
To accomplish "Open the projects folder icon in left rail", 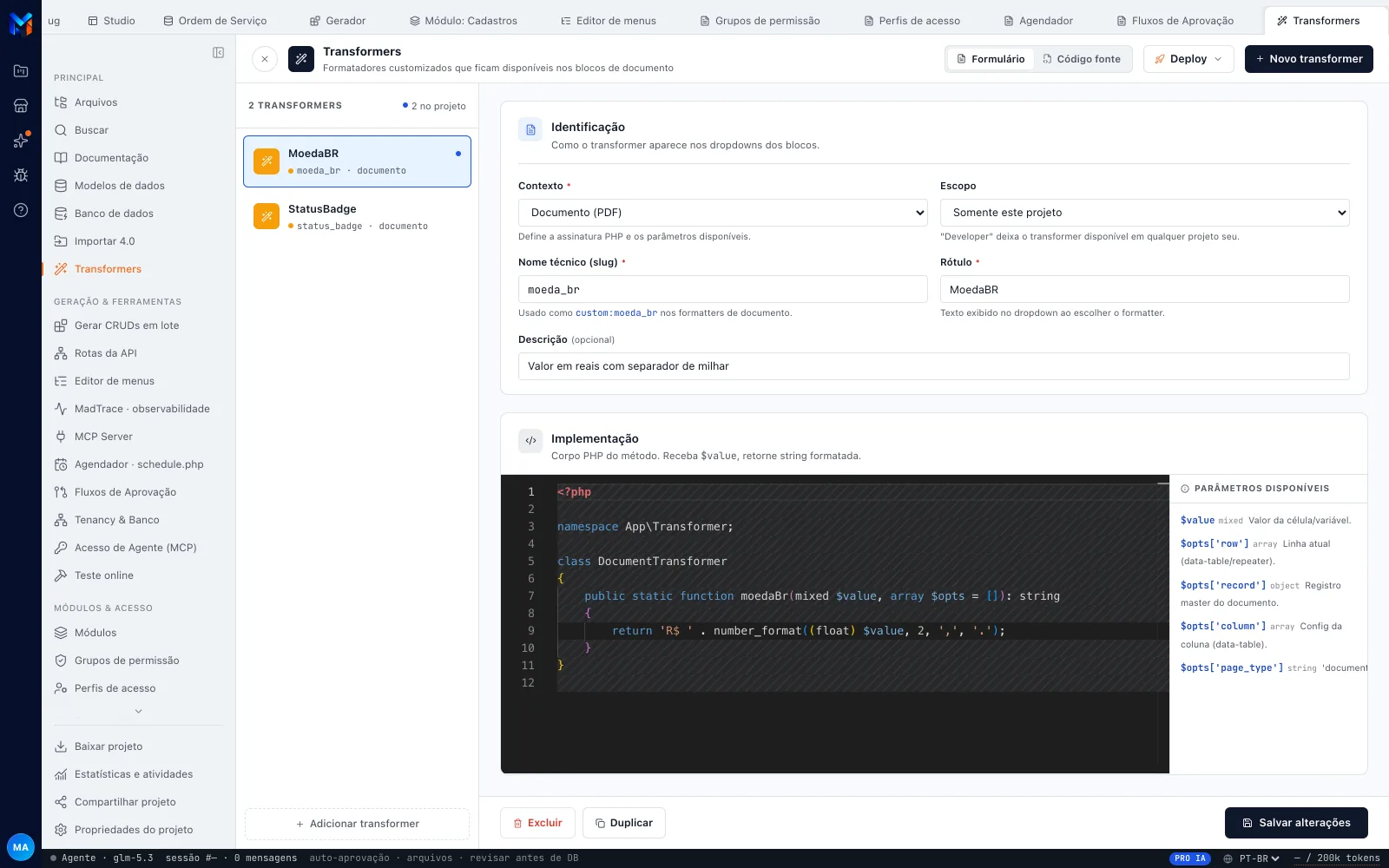I will tap(21, 71).
